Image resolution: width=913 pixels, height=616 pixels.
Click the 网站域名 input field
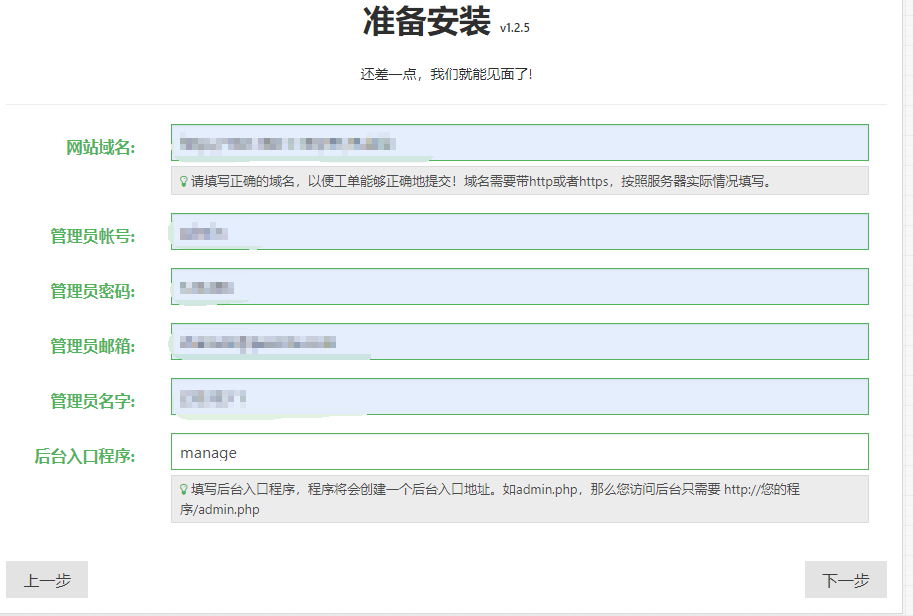[519, 143]
